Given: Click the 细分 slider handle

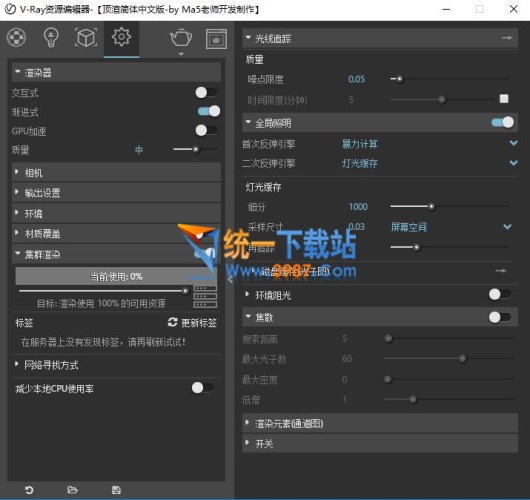Looking at the screenshot, I should coord(431,206).
